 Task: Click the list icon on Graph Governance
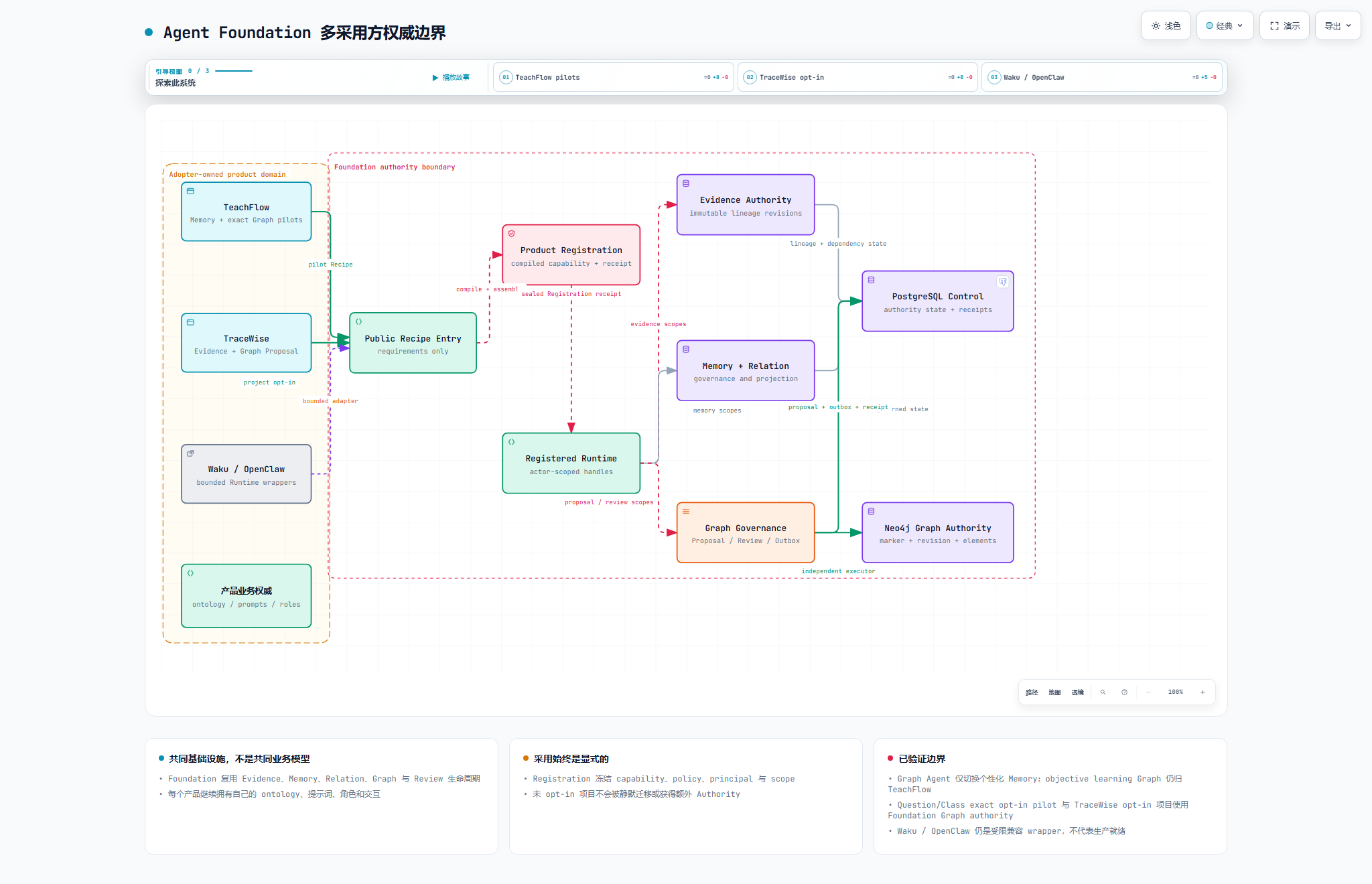[x=686, y=511]
